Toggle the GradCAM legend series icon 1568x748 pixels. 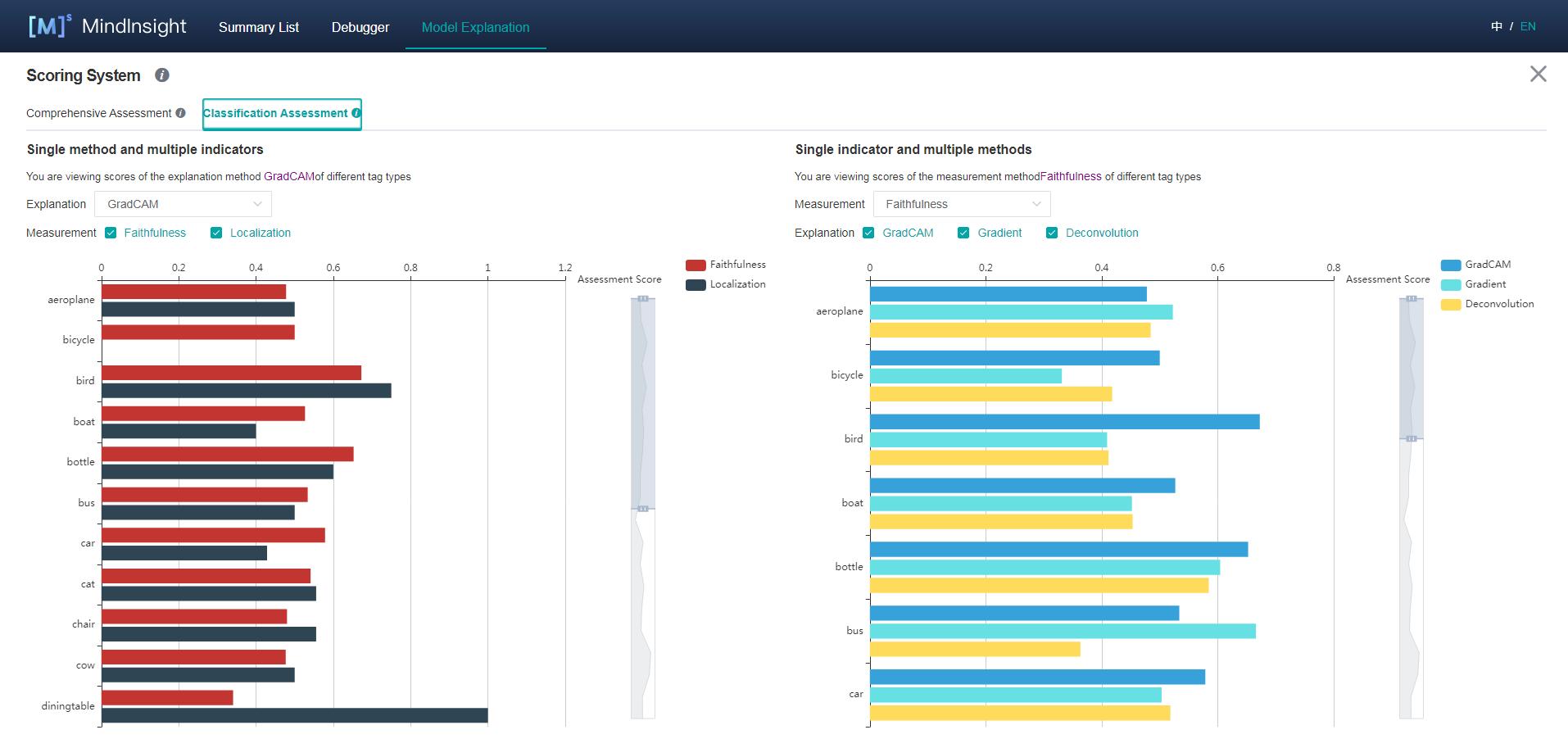tap(1451, 265)
